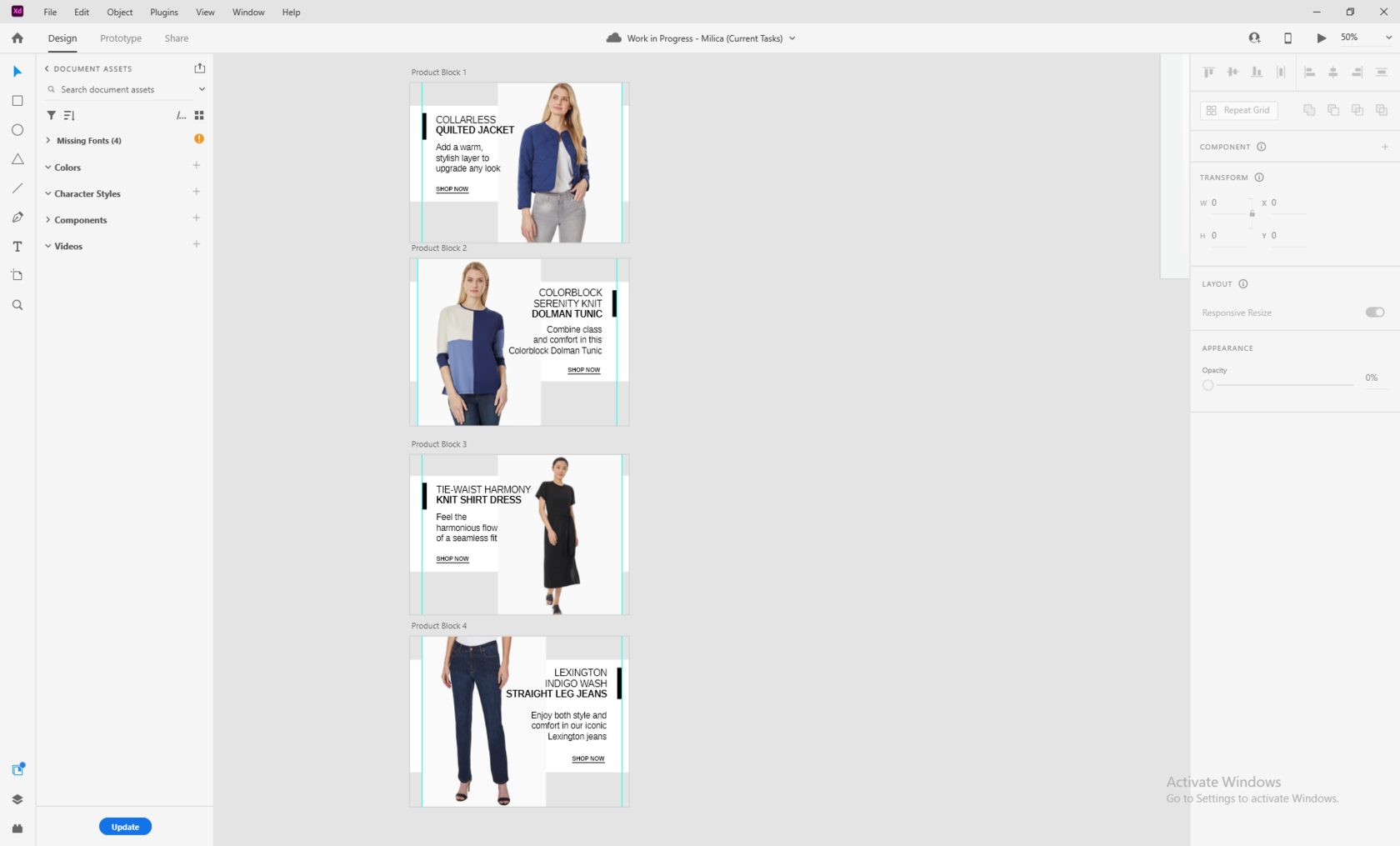Screen dimensions: 1400x846
Task: Select the Zoom tool
Action: pos(17,304)
